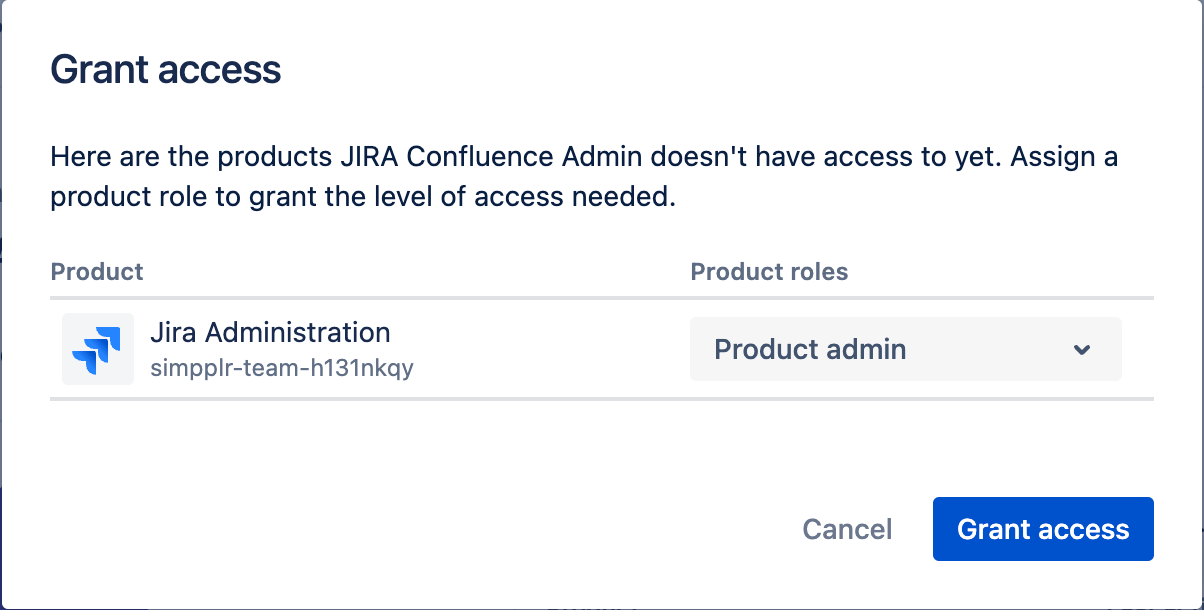1204x610 pixels.
Task: Confirm with the blue Grant access button
Action: 1043,529
